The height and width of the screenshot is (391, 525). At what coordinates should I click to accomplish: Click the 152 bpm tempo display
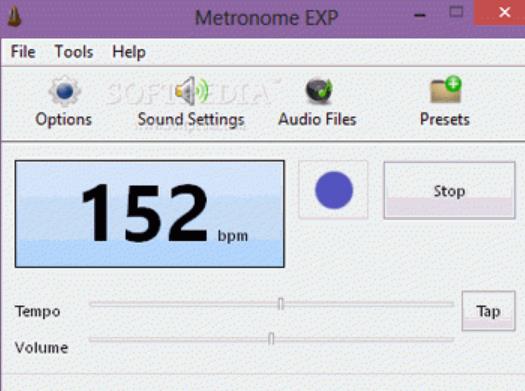click(x=150, y=214)
